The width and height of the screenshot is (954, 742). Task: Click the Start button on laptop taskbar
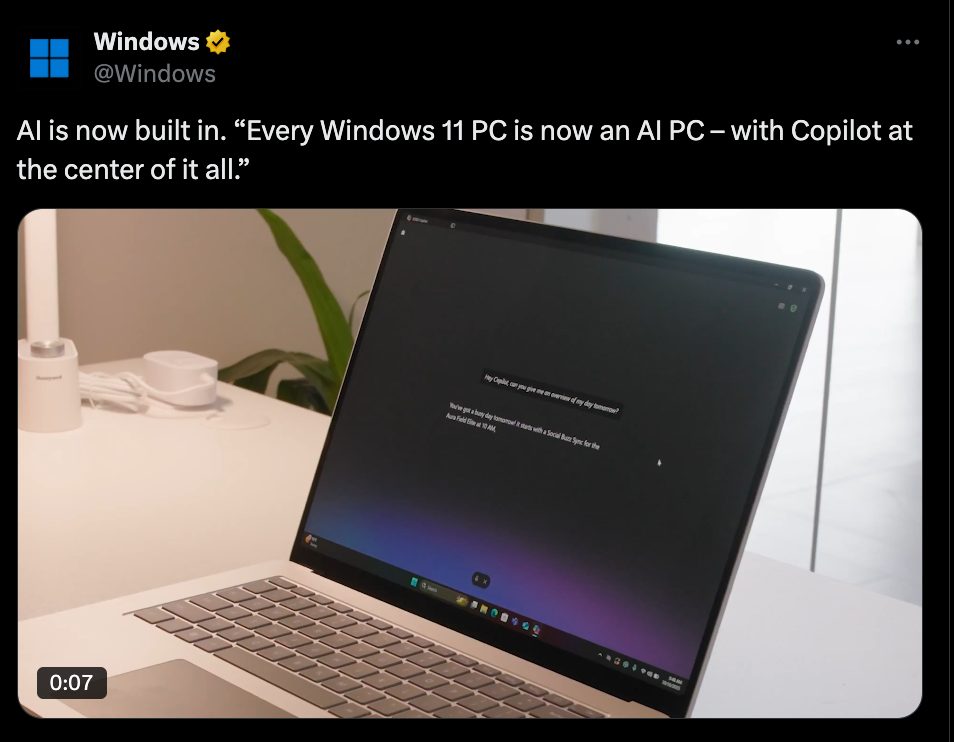coord(414,582)
